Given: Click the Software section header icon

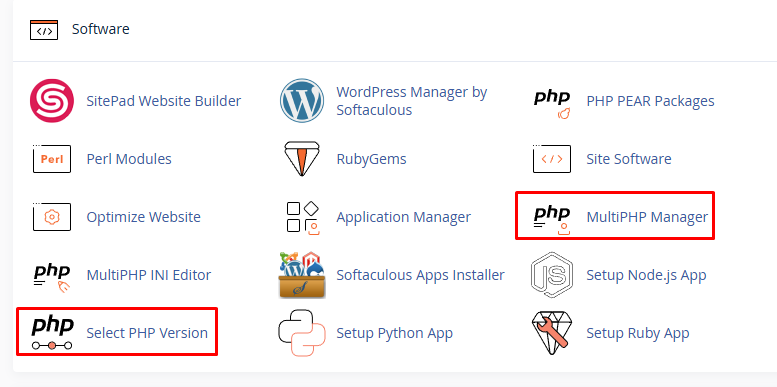Looking at the screenshot, I should 44,29.
